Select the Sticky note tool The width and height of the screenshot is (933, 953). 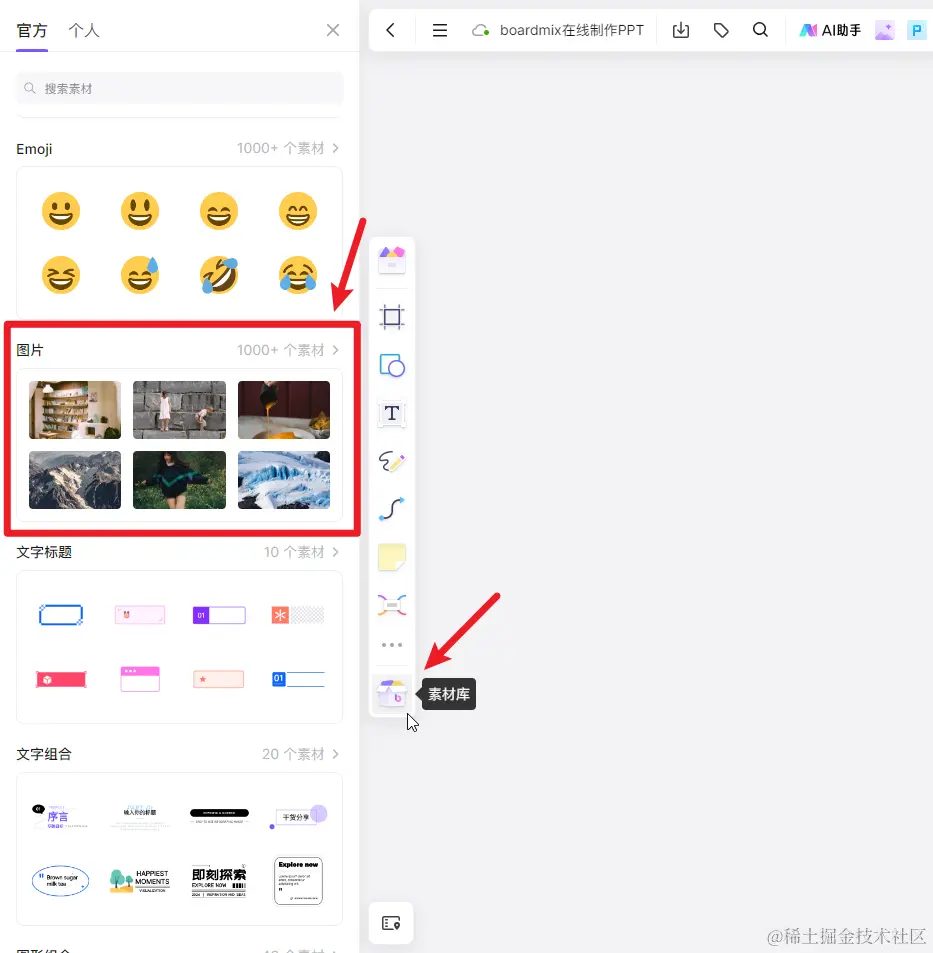point(392,557)
